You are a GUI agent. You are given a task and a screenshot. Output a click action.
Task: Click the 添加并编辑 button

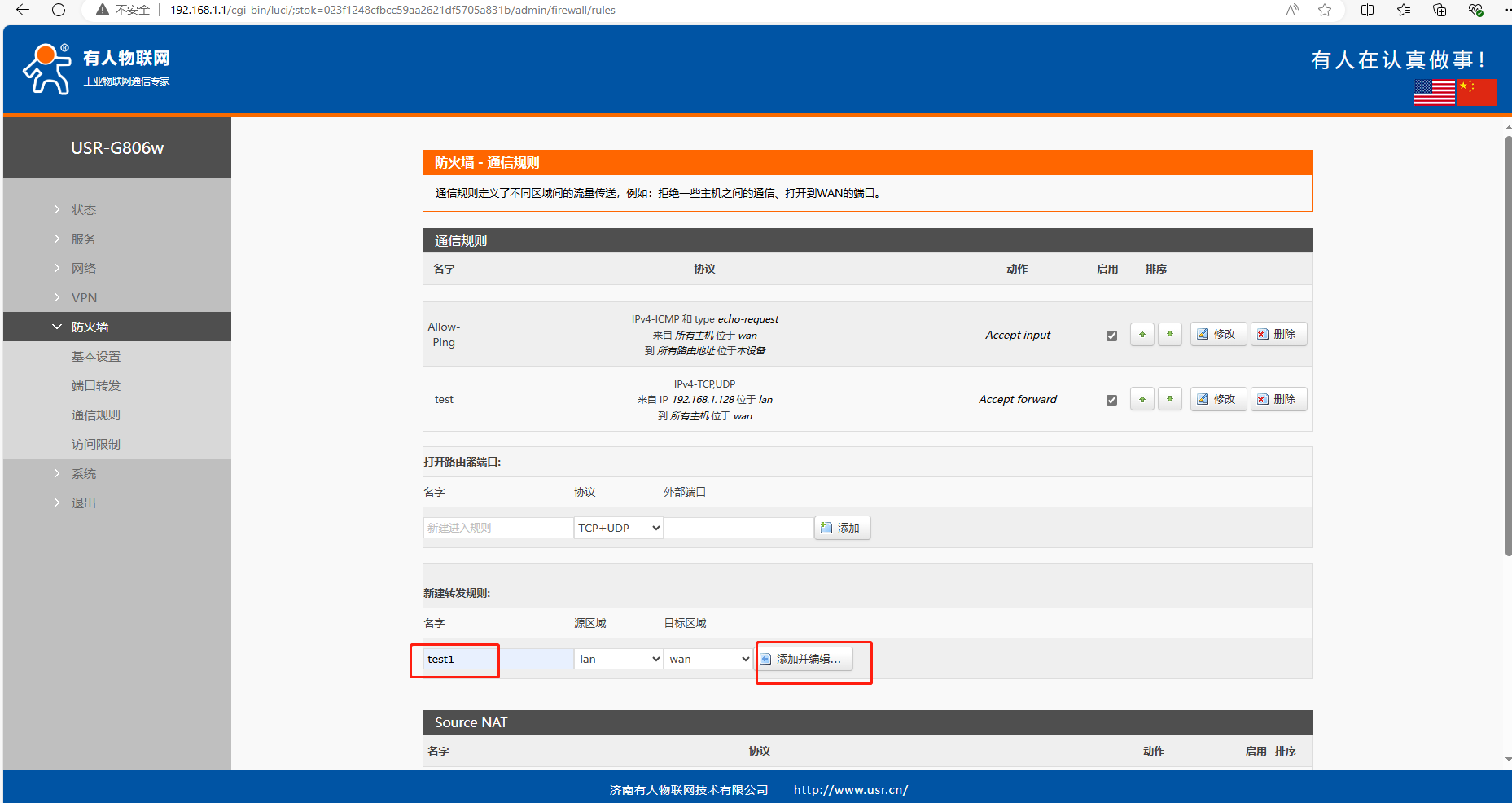tap(805, 659)
